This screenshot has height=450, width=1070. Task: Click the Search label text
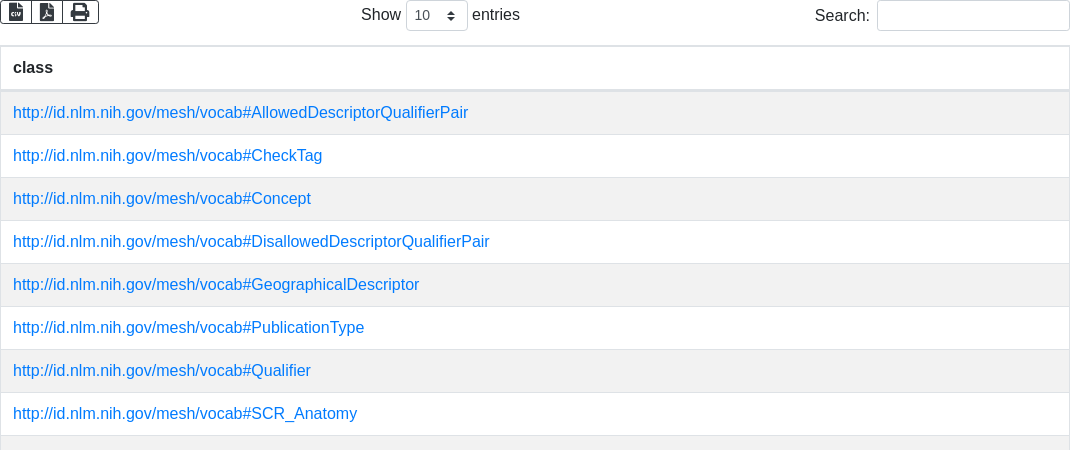pyautogui.click(x=842, y=15)
